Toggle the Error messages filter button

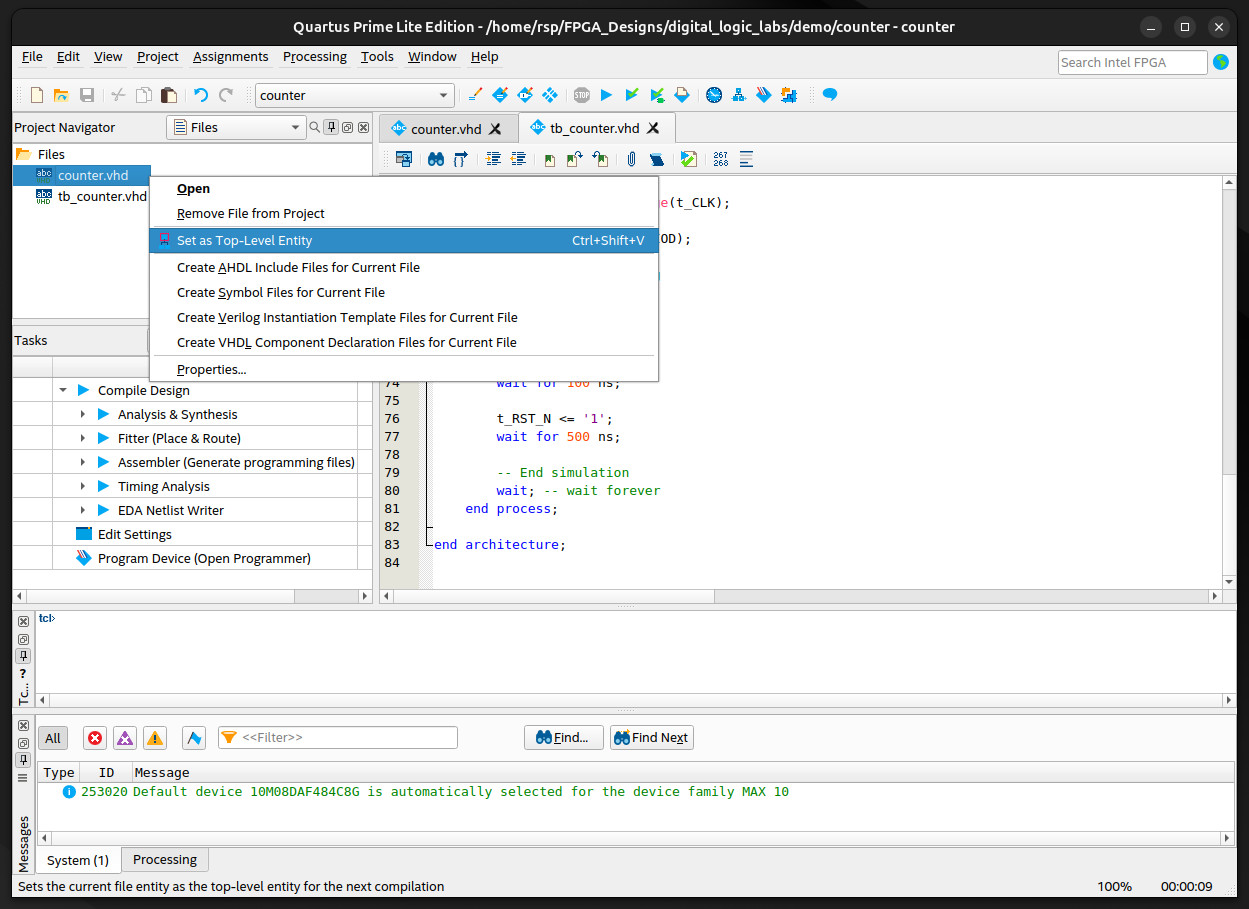(x=95, y=738)
